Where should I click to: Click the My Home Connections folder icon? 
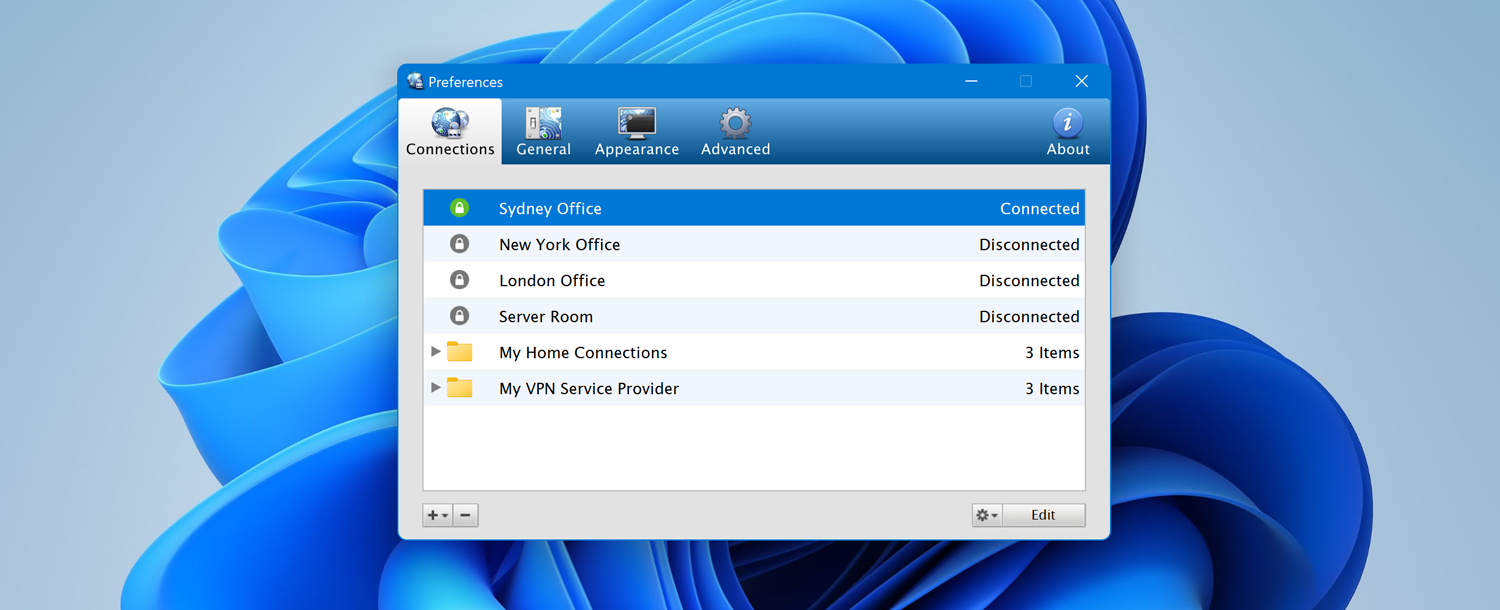point(459,352)
